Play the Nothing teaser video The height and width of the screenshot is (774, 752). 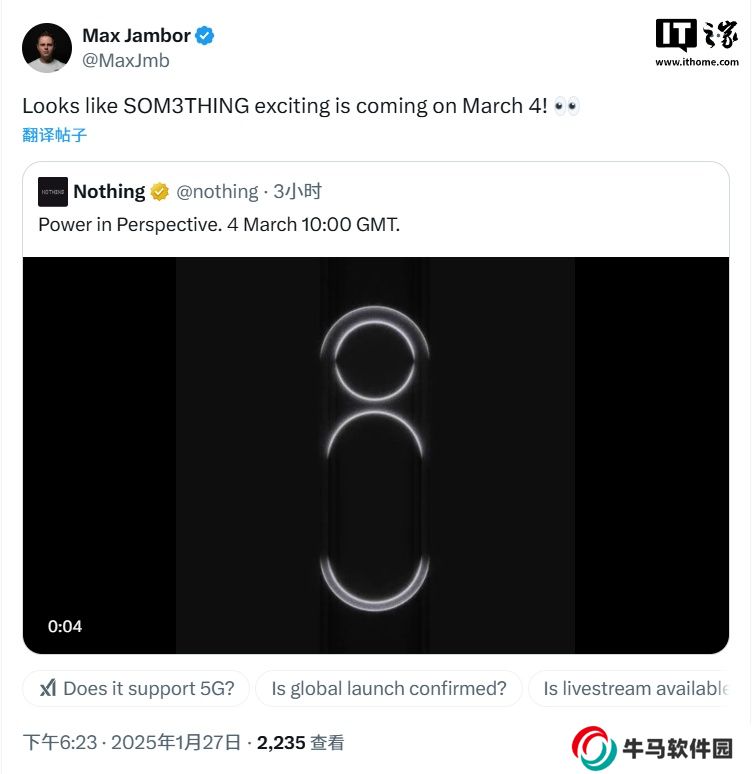[376, 455]
